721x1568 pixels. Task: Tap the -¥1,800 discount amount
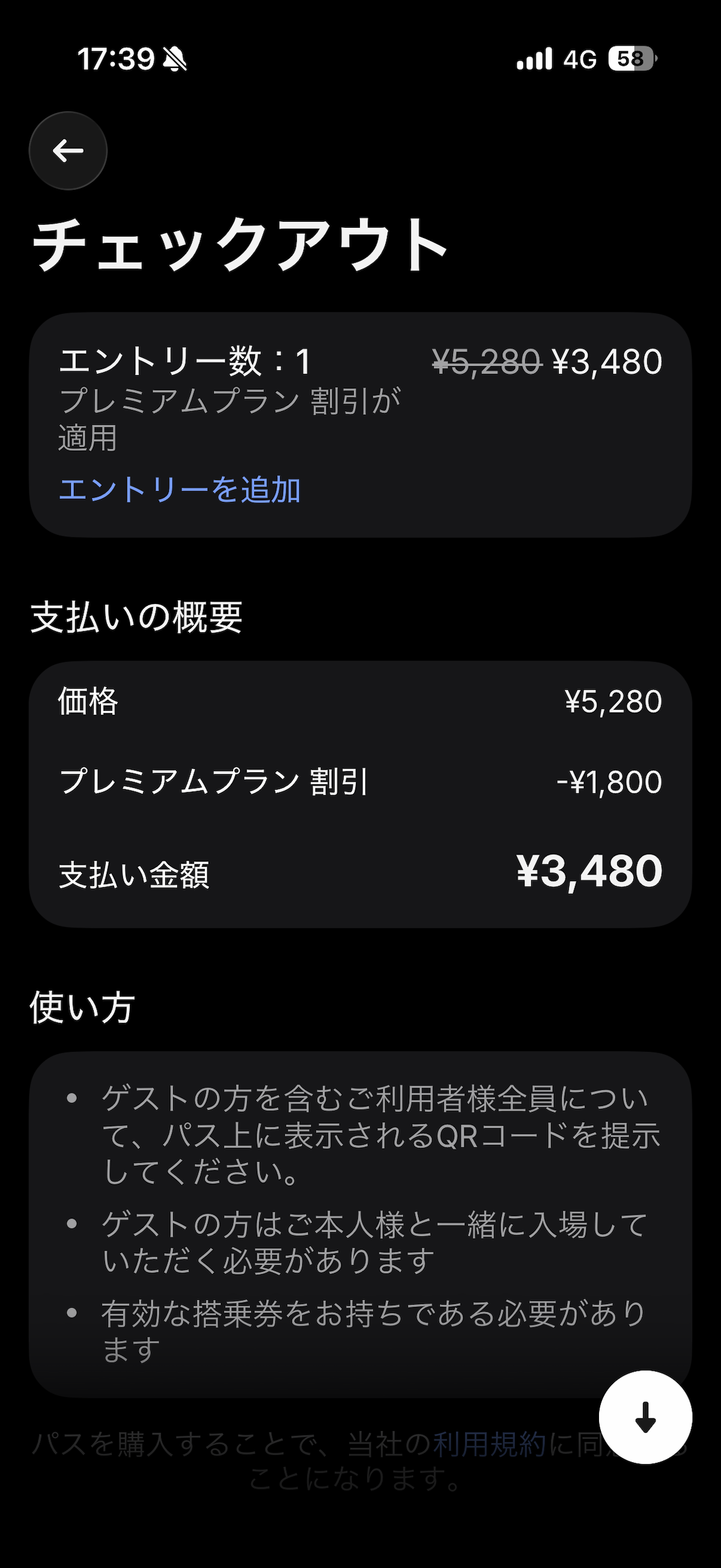[x=609, y=781]
